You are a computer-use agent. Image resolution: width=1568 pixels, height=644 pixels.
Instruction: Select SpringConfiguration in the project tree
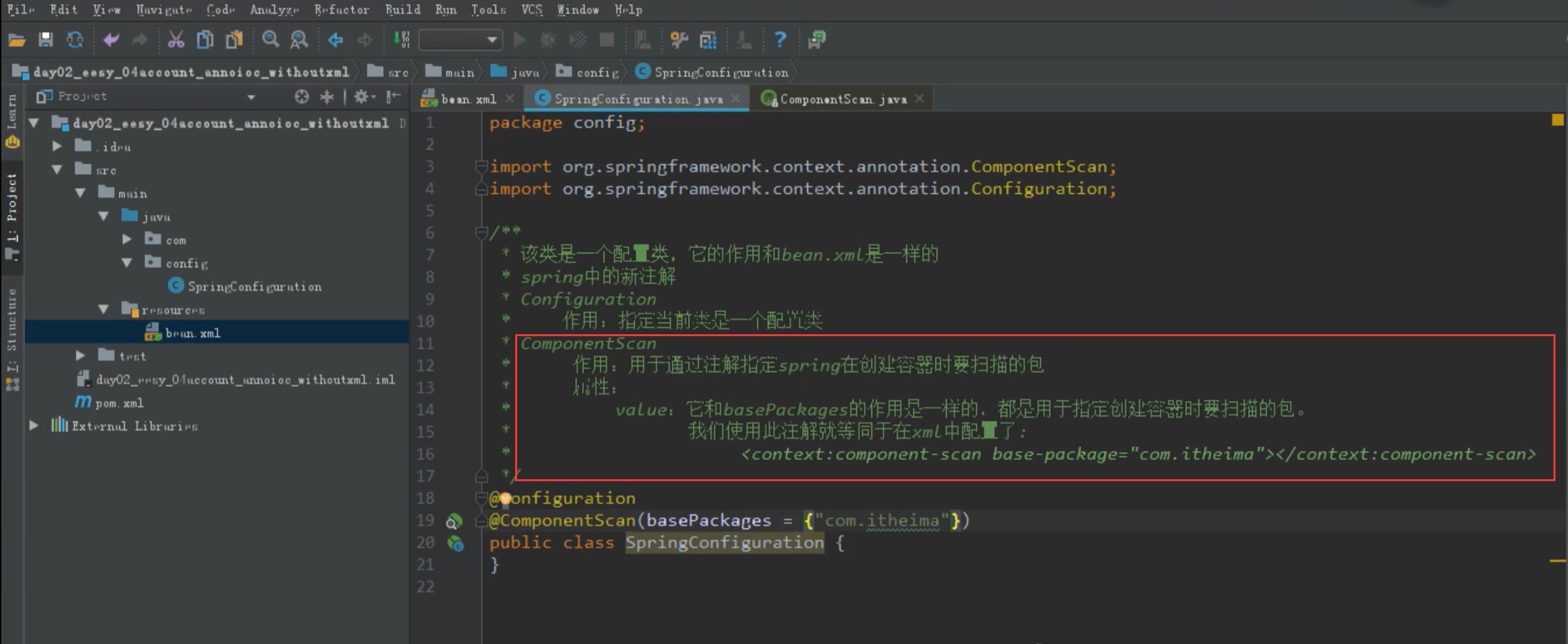pos(245,286)
